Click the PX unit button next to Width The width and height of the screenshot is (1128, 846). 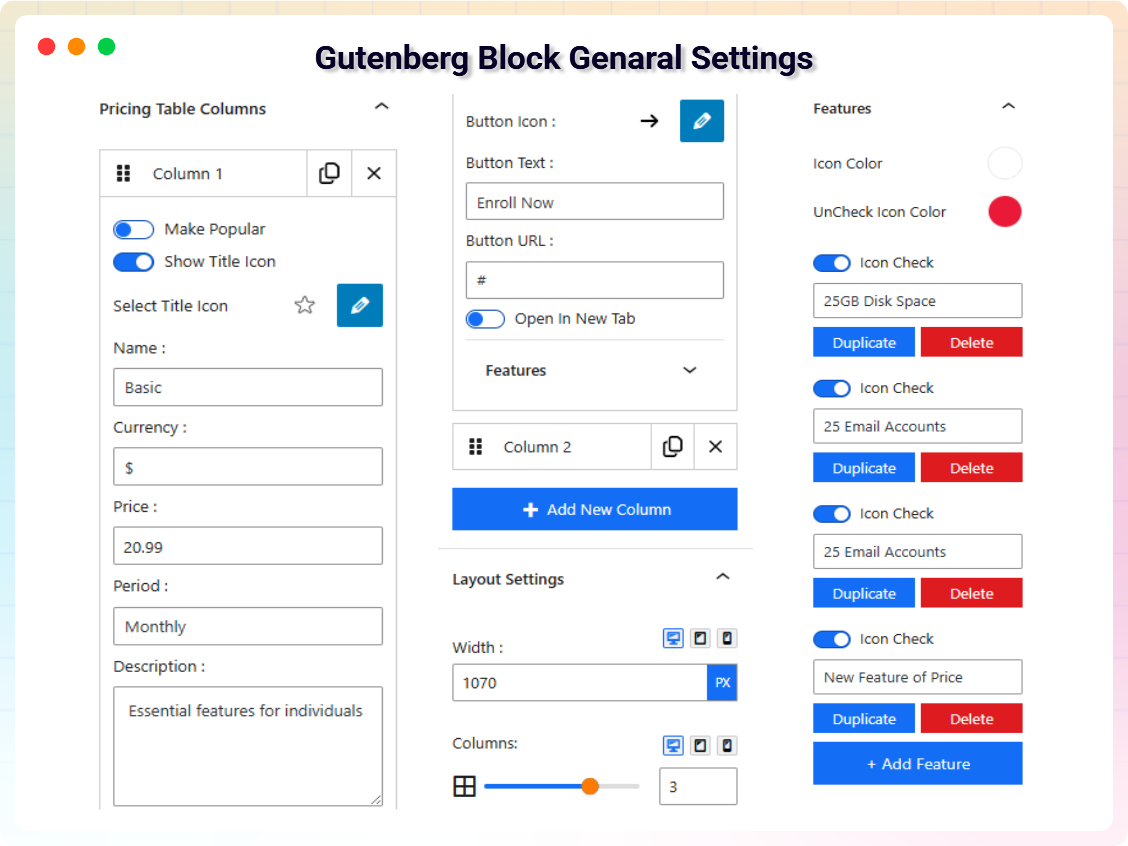(x=722, y=682)
